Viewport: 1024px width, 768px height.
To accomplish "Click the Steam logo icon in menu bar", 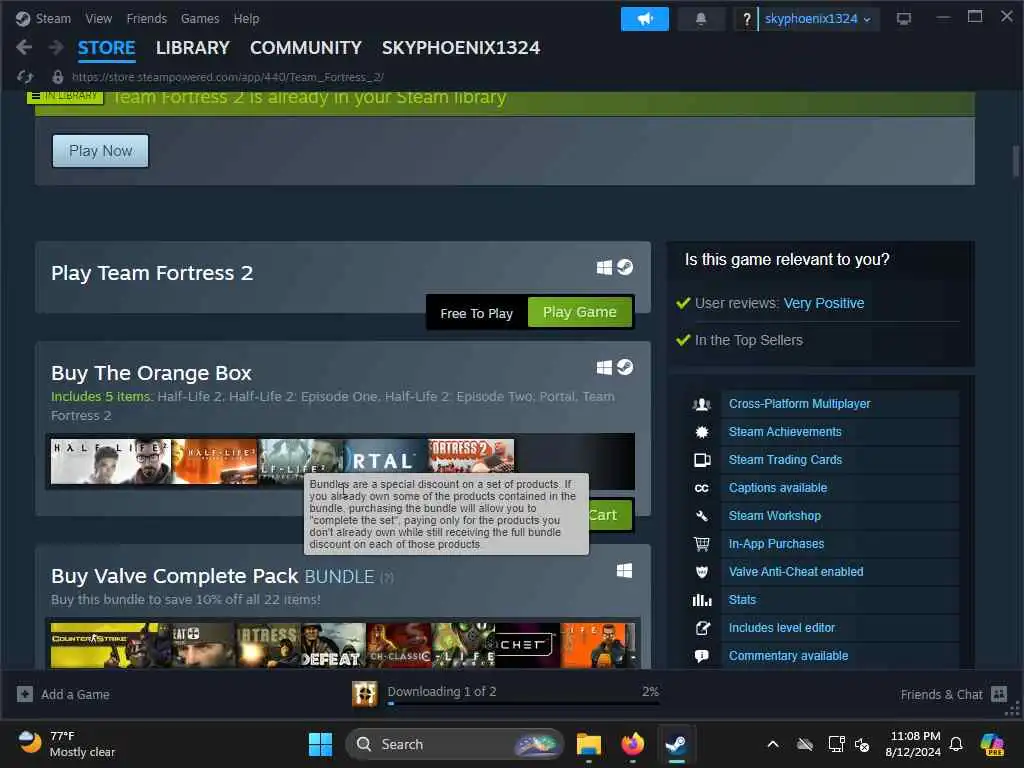I will click(x=23, y=18).
